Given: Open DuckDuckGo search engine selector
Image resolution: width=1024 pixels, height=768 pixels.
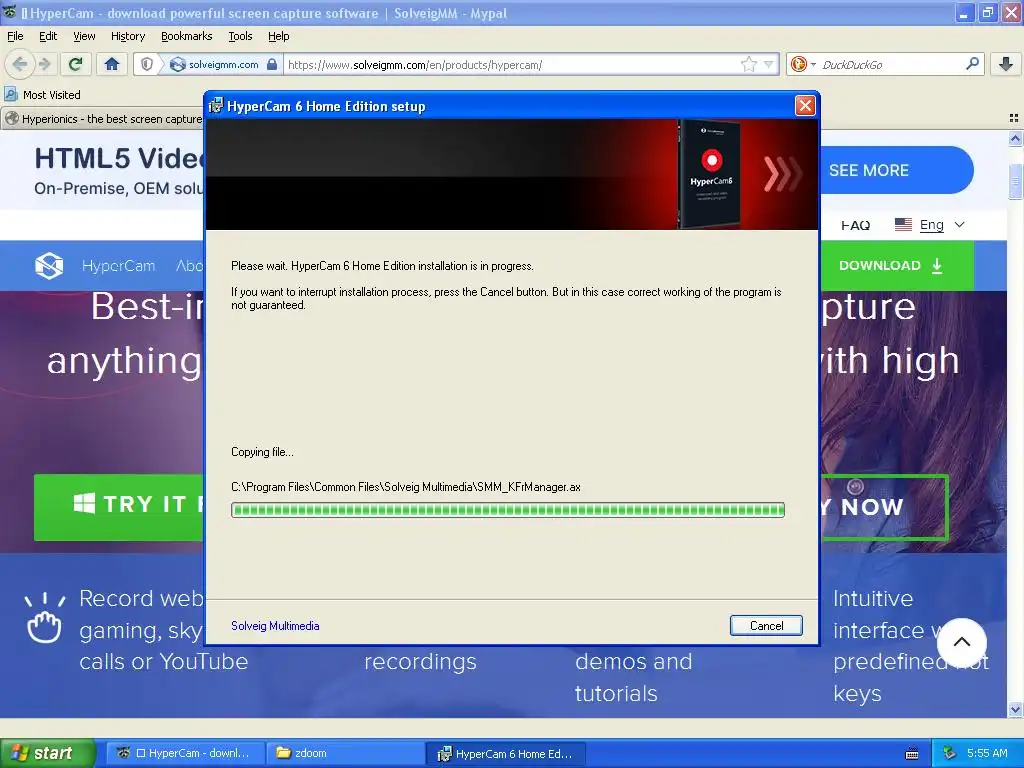Looking at the screenshot, I should tap(803, 64).
